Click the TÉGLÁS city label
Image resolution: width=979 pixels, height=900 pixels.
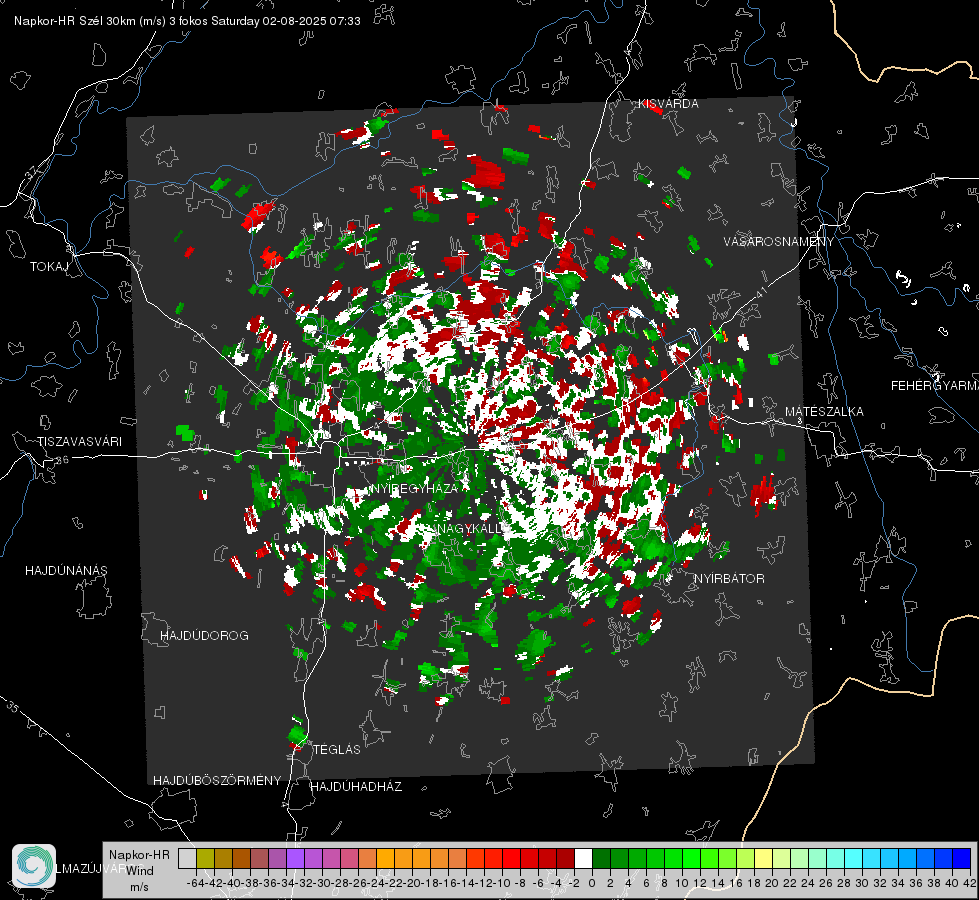[x=337, y=749]
